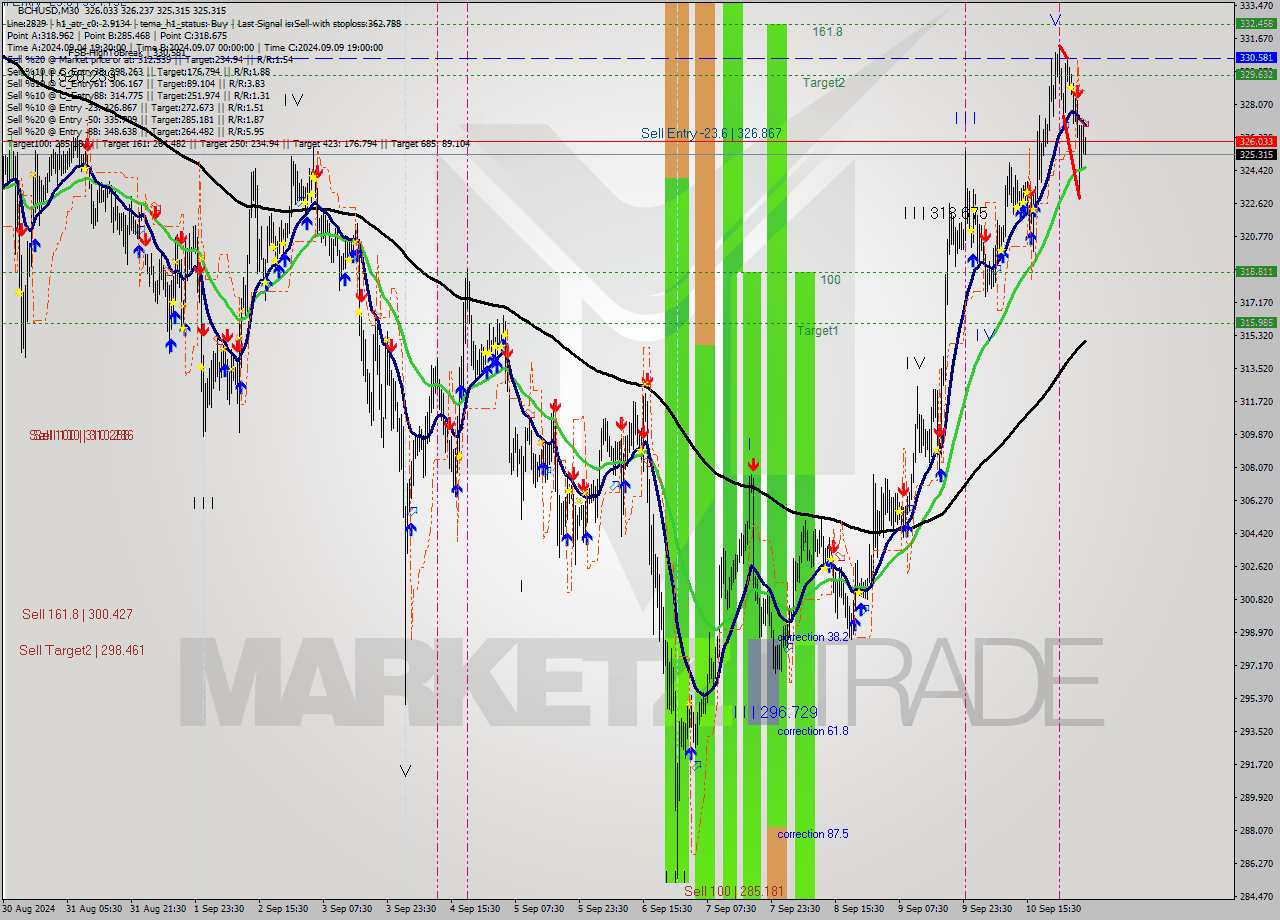Select the 'Sell Entry -23.6 | 326.867' label
This screenshot has height=920, width=1280.
click(x=711, y=133)
